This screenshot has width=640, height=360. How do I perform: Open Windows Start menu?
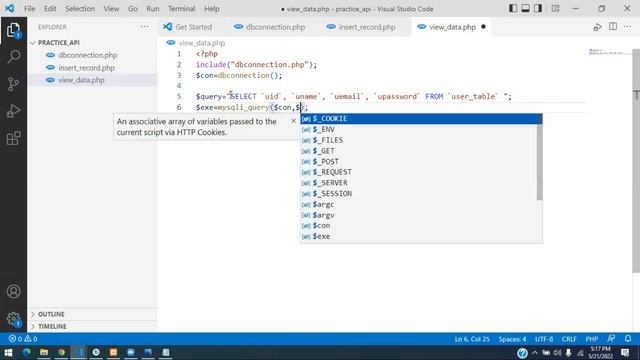pos(8,352)
